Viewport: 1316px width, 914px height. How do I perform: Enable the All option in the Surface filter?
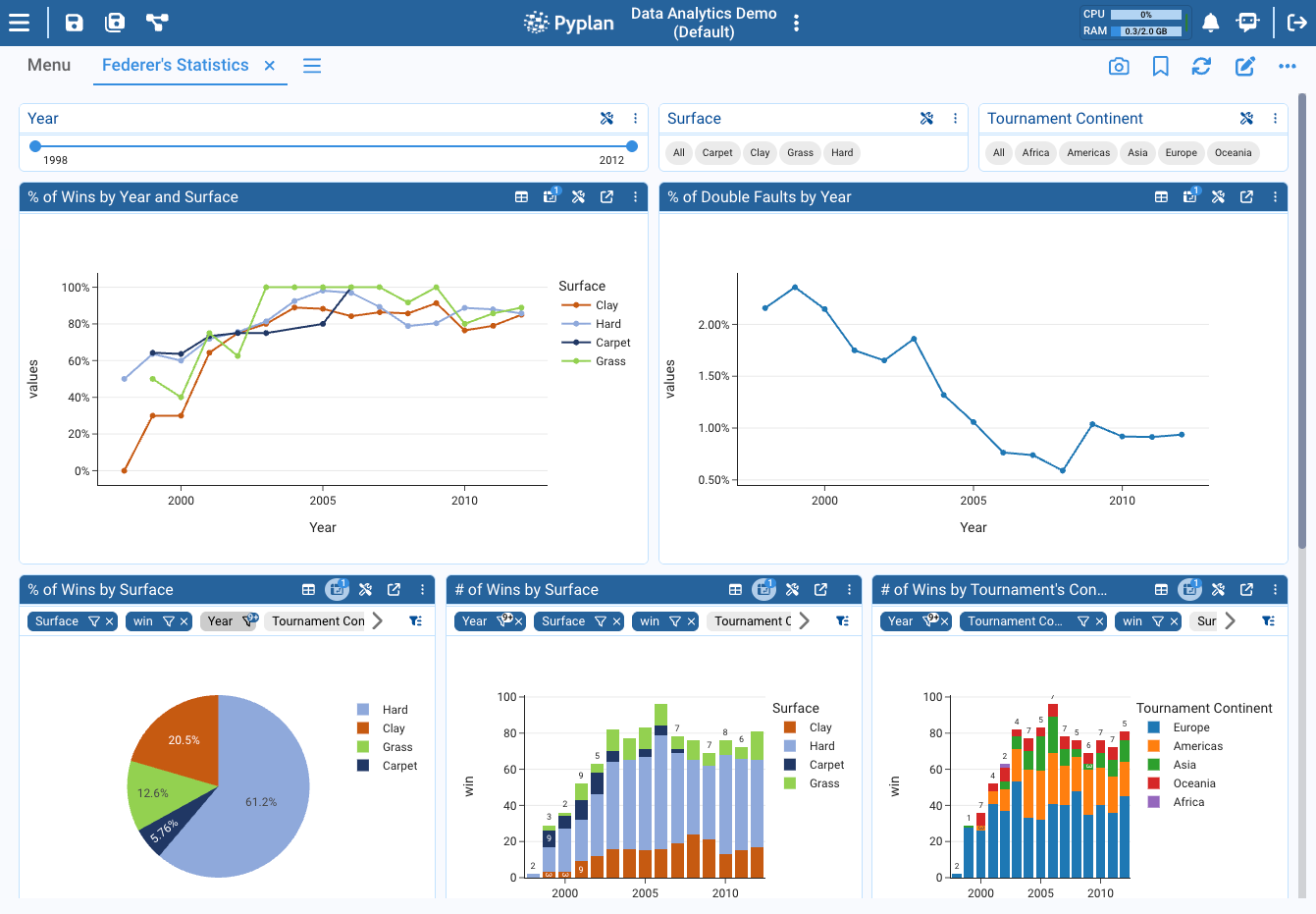(678, 152)
